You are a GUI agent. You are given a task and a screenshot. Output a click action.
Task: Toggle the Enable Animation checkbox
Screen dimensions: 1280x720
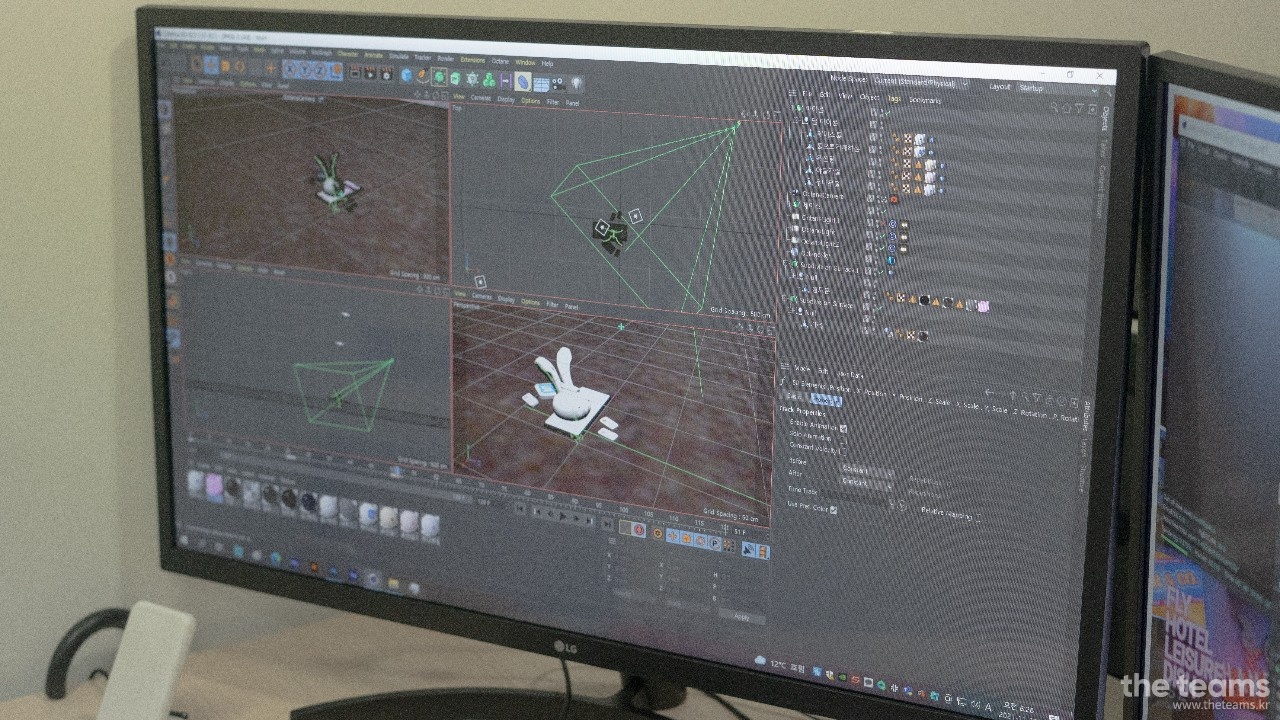pyautogui.click(x=843, y=428)
